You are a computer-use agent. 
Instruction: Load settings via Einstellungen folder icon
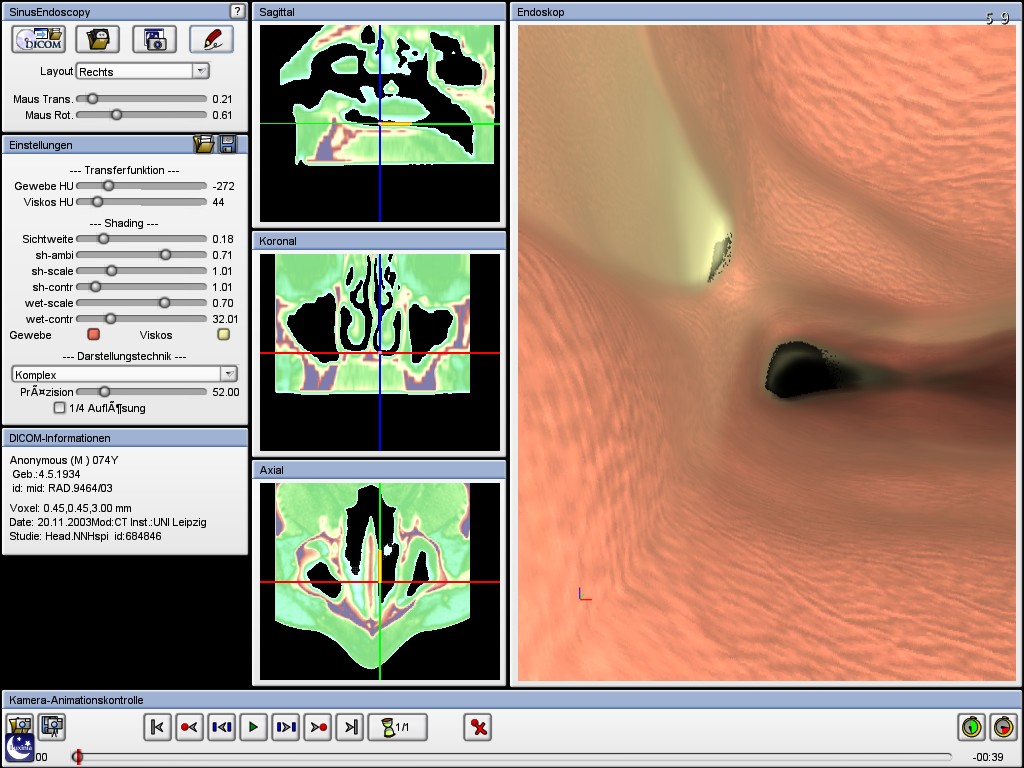tap(204, 145)
